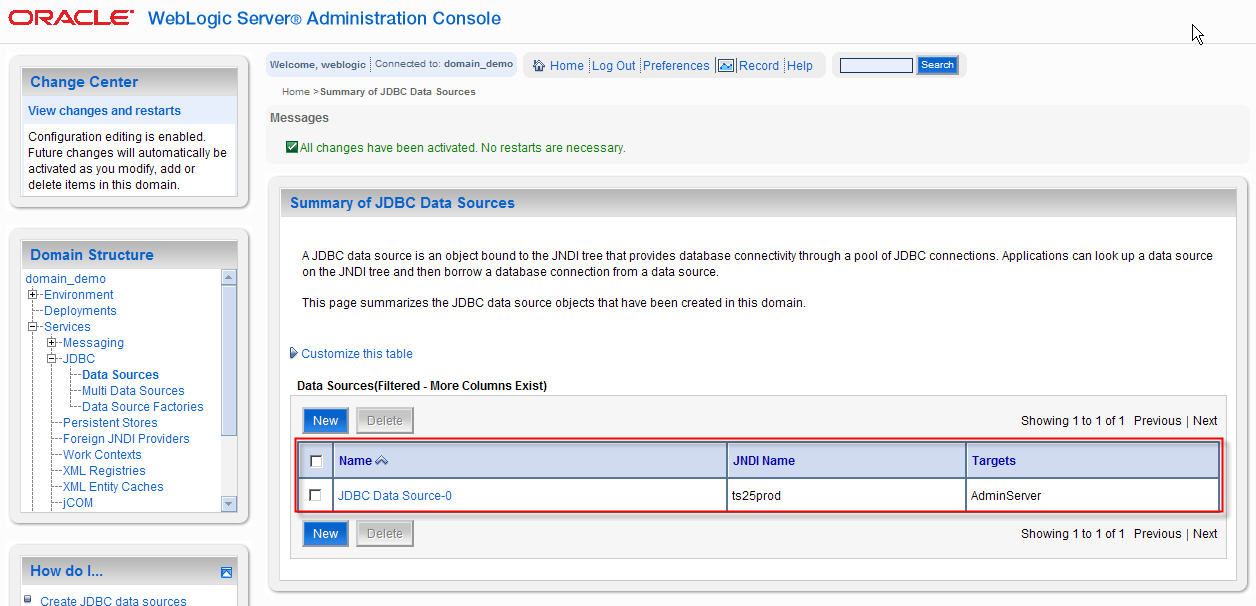The image size is (1256, 606).
Task: Select domain_demo root in tree
Action: (65, 279)
